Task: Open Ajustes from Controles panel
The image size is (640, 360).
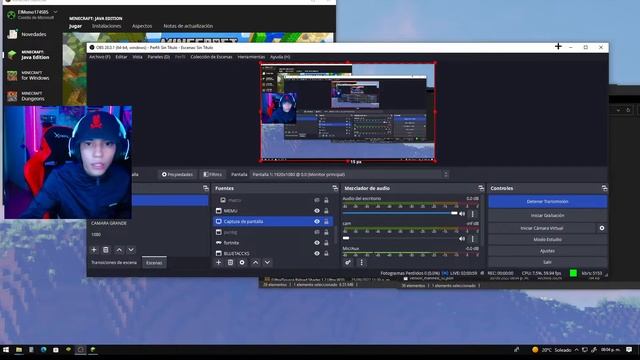Action: point(547,251)
